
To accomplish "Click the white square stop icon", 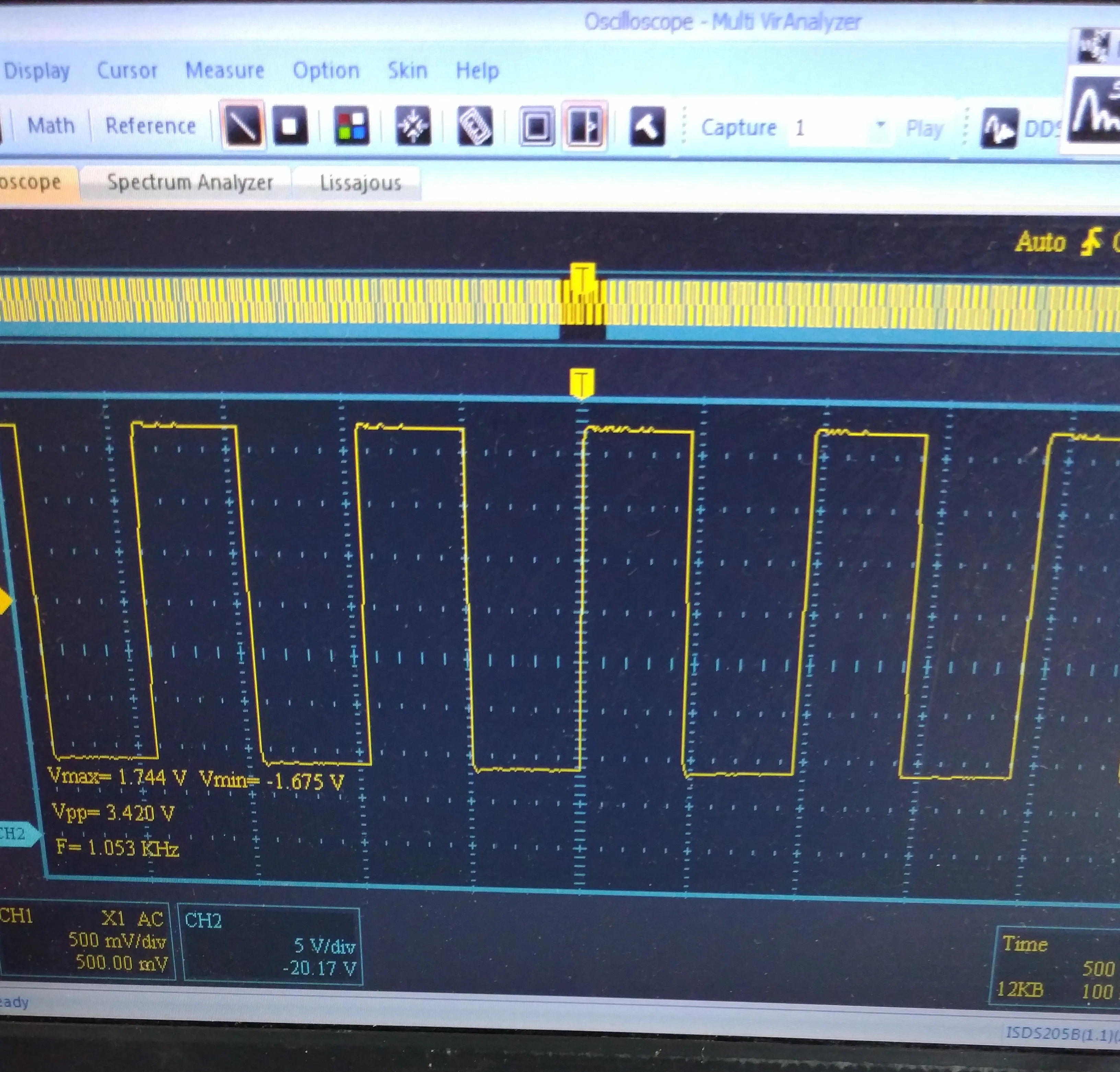I will [290, 126].
